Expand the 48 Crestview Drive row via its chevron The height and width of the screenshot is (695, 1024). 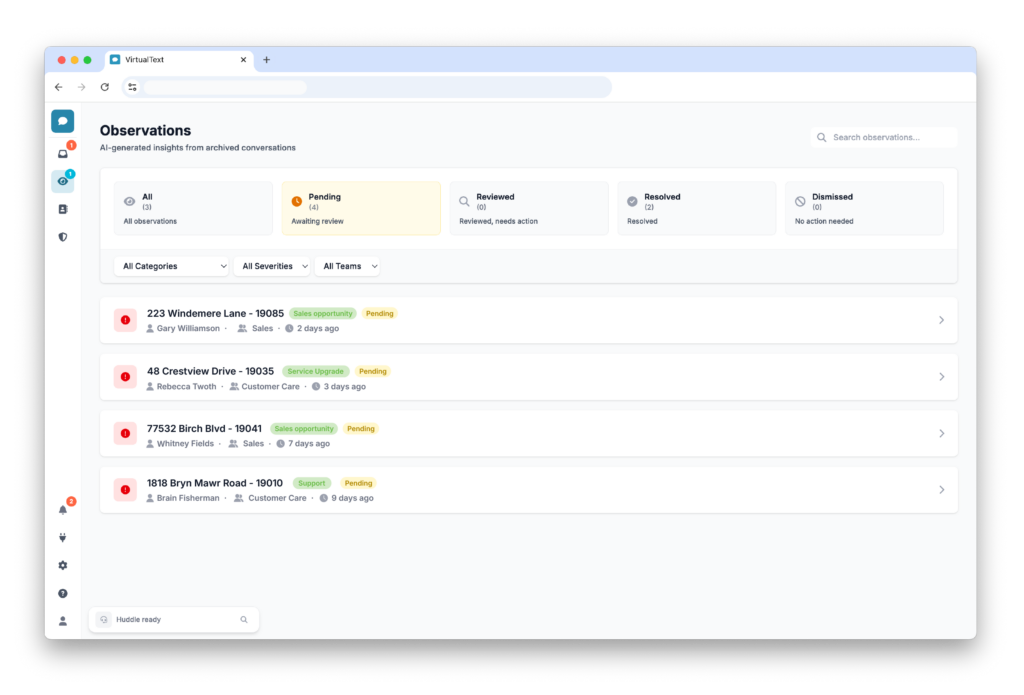941,376
